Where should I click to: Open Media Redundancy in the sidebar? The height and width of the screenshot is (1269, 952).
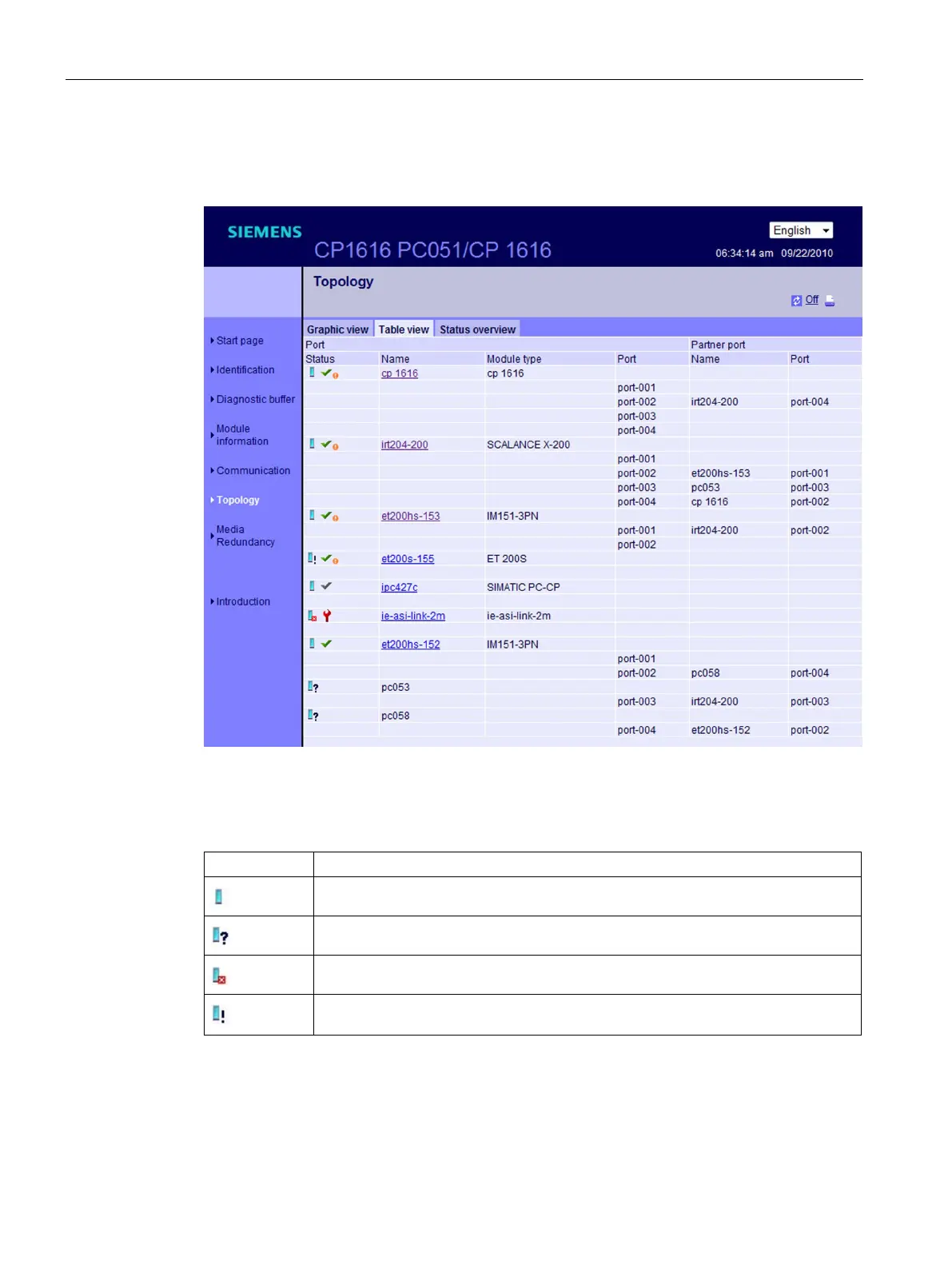click(245, 536)
